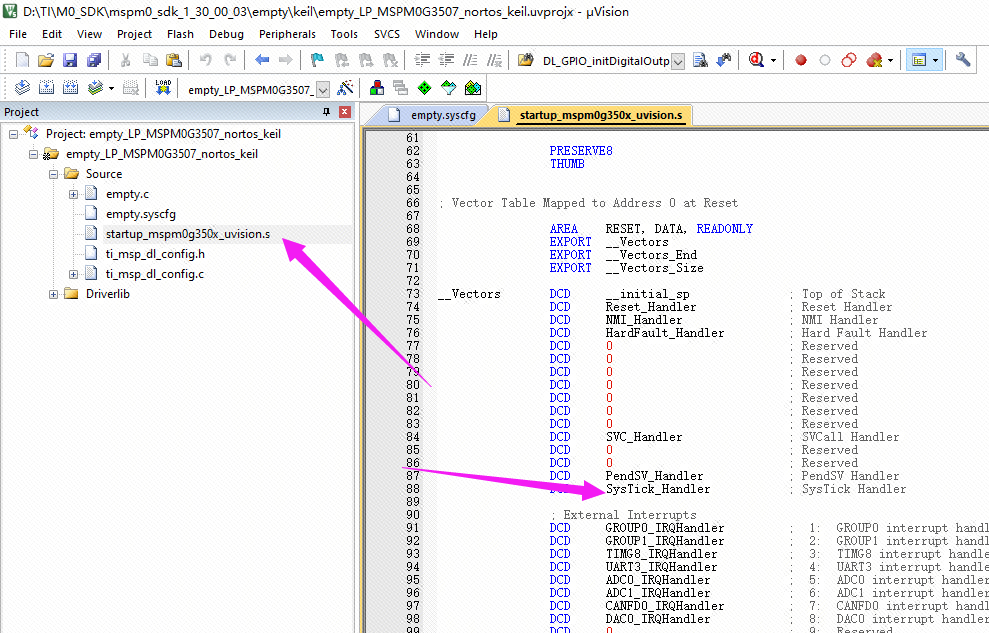Comment out the selection

click(x=471, y=61)
